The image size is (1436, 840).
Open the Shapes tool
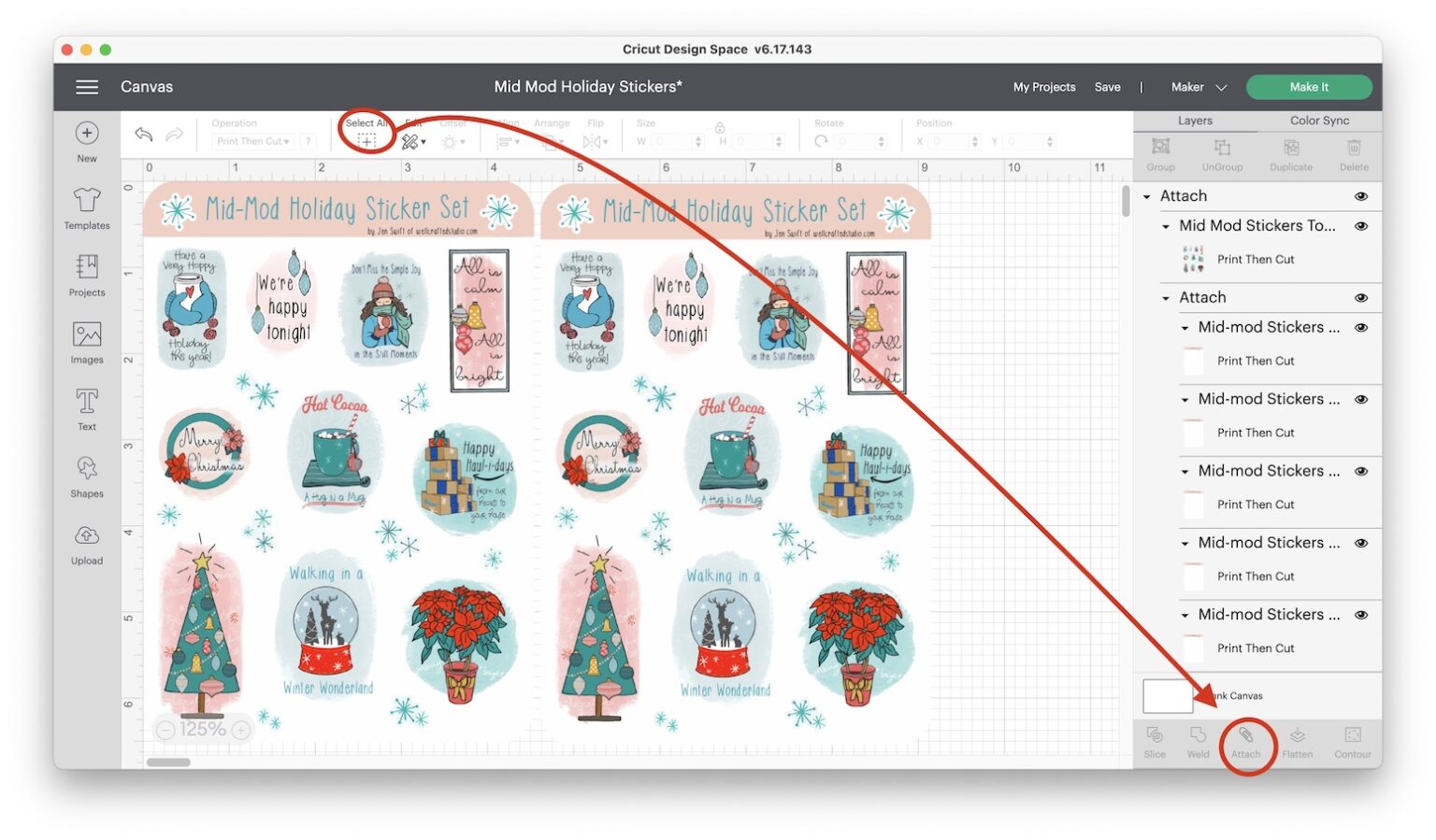[x=86, y=474]
